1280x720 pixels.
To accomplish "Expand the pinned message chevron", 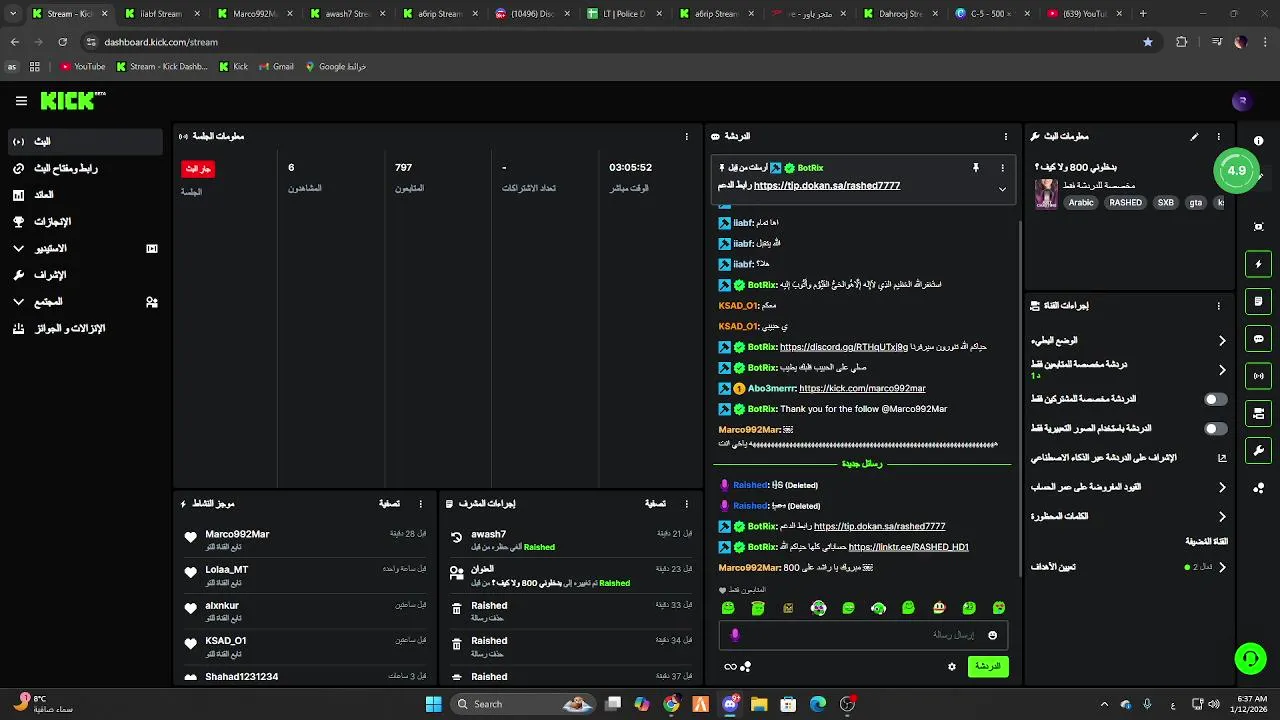I will pos(1002,189).
